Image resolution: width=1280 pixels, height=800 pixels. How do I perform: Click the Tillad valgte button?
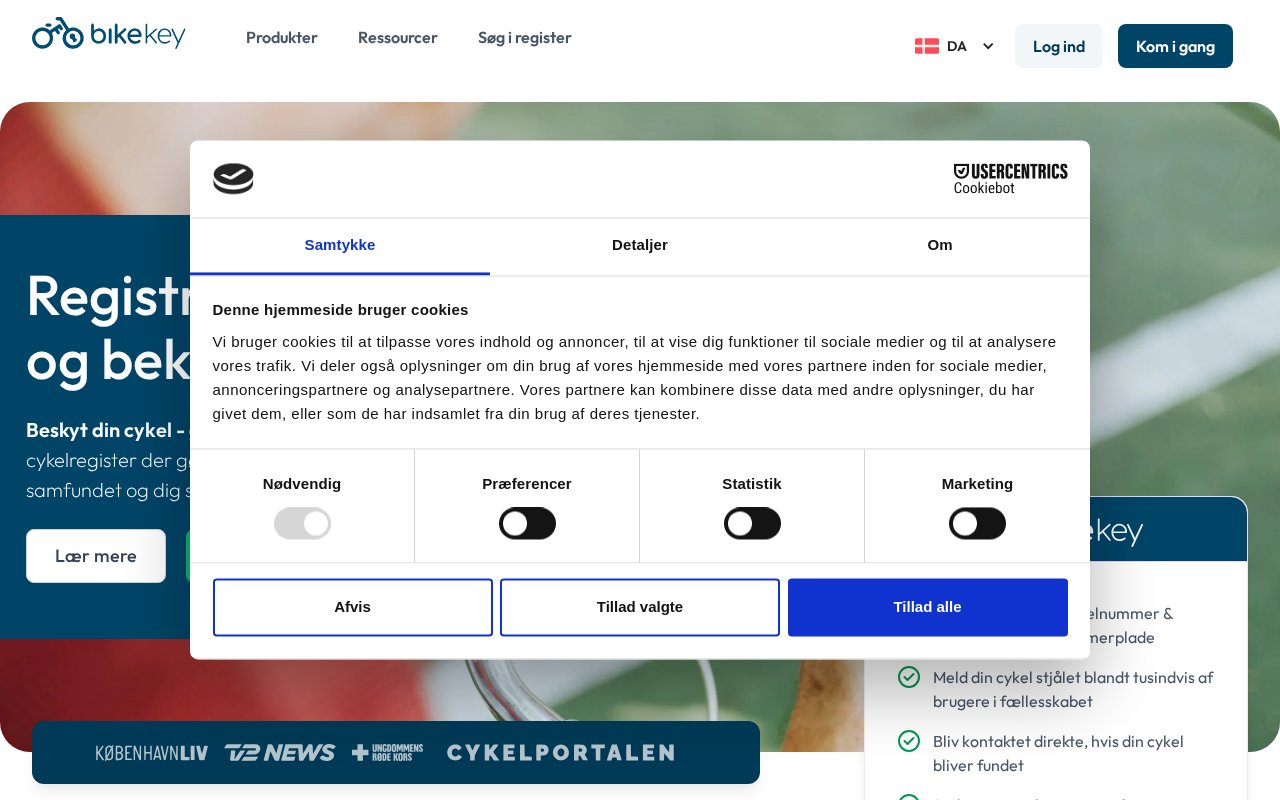[x=640, y=607]
